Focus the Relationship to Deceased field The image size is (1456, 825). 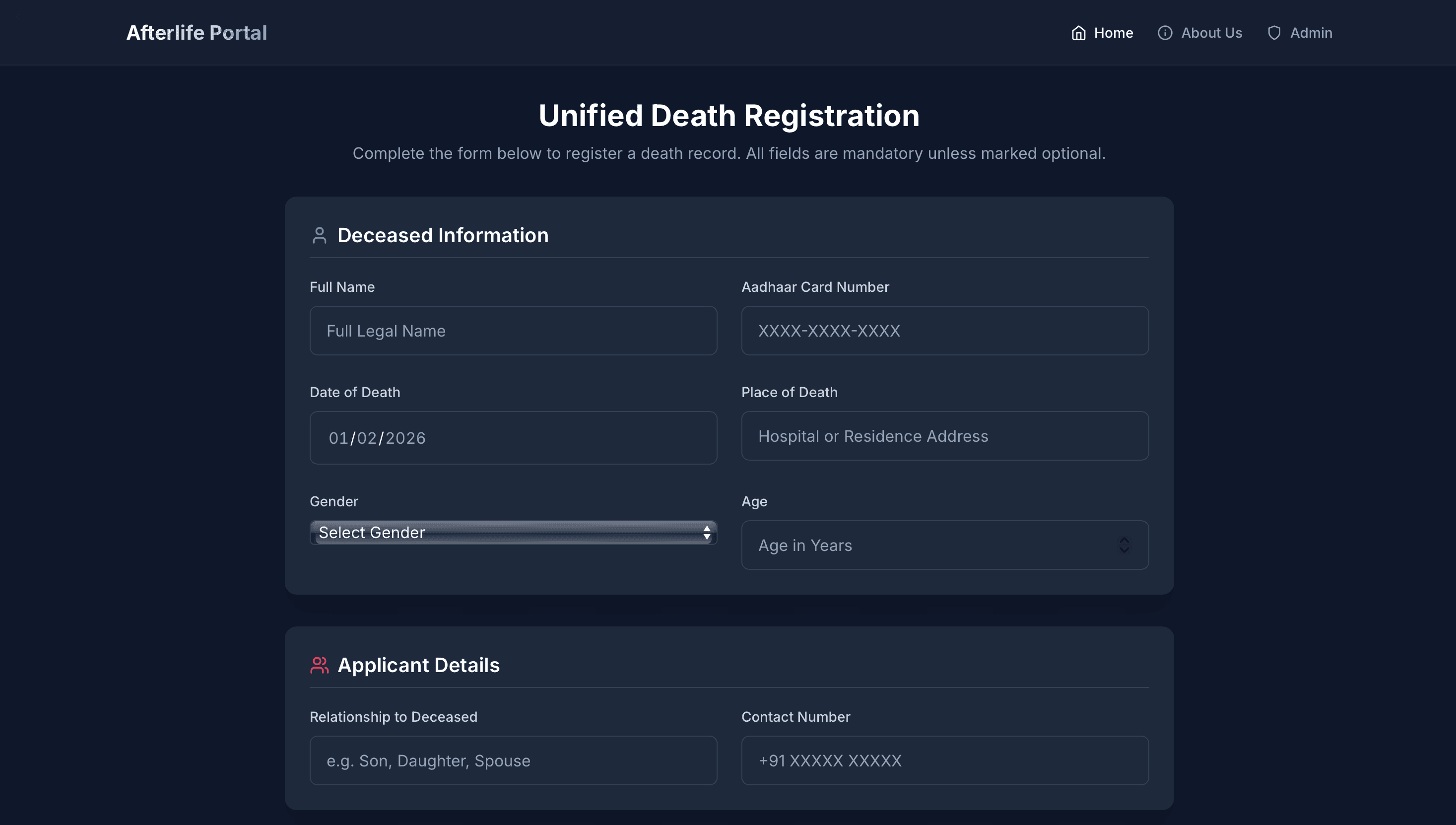click(513, 760)
